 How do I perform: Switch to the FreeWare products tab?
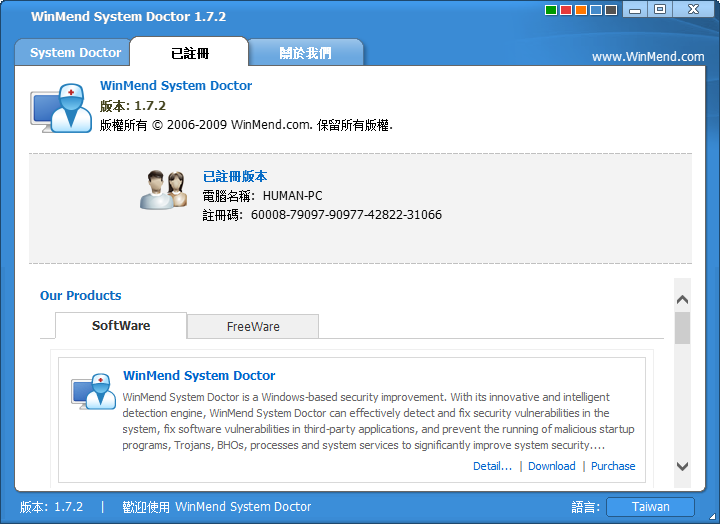click(x=253, y=327)
